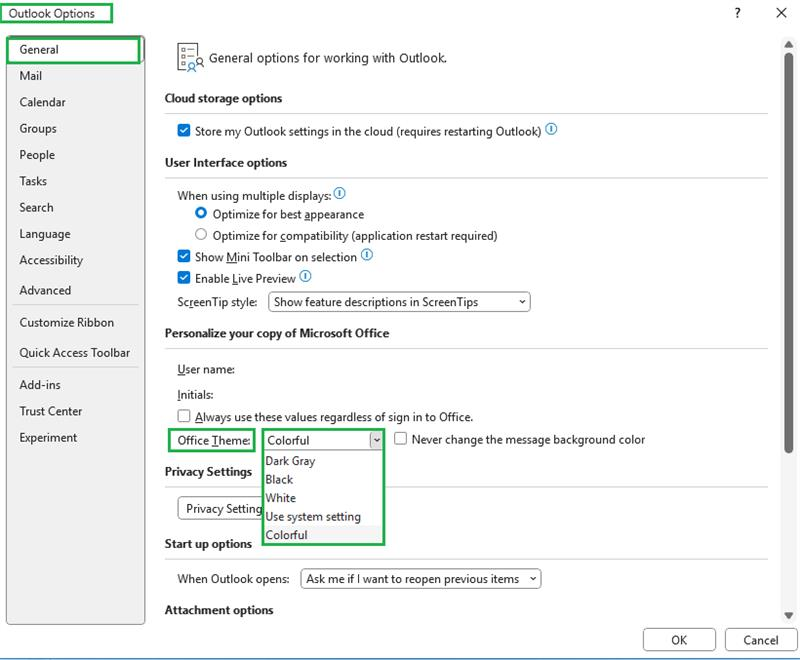Click the Privacy Settings button
The height and width of the screenshot is (660, 800).
[x=220, y=509]
